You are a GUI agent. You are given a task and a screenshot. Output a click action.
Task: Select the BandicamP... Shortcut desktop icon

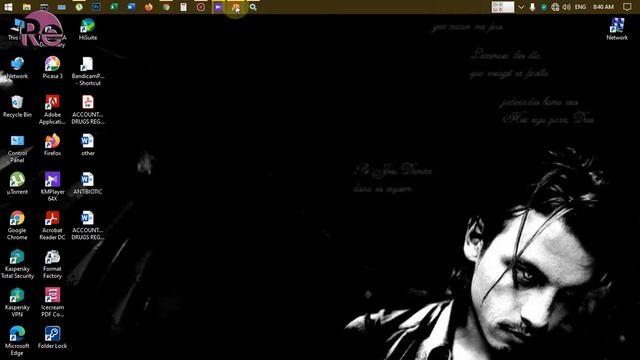click(88, 71)
